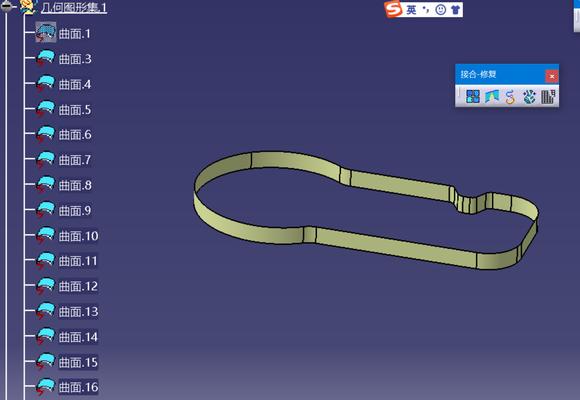
Task: Collapse the 几何图形集.1 tree node
Action: pyautogui.click(x=6, y=7)
